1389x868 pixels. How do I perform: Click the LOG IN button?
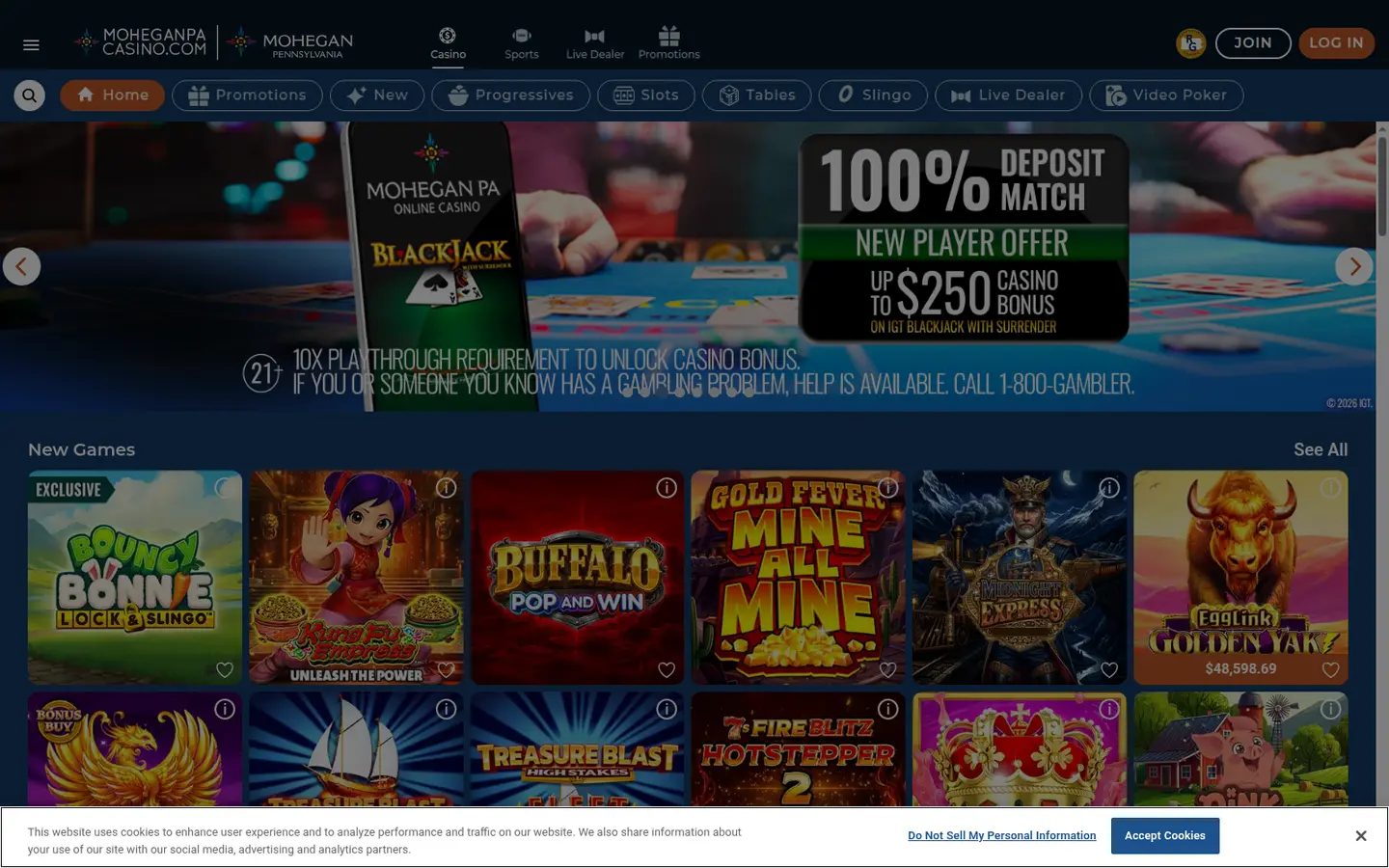1336,43
